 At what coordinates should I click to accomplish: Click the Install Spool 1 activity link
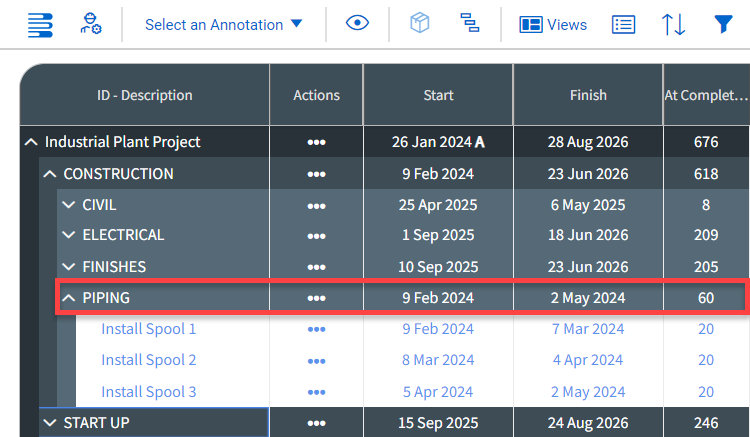click(149, 329)
